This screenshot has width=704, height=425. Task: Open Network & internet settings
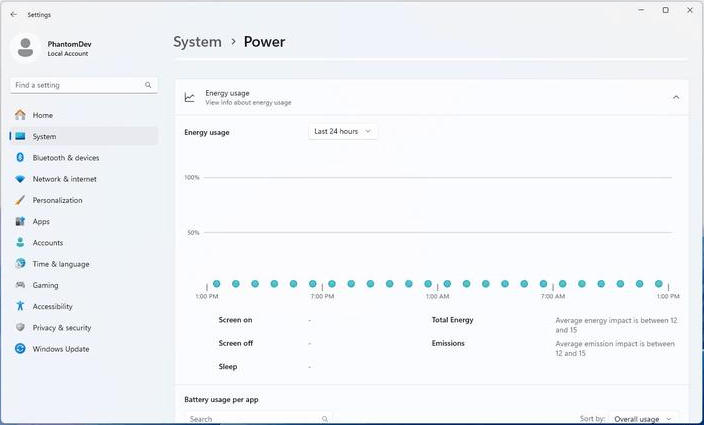pos(84,179)
